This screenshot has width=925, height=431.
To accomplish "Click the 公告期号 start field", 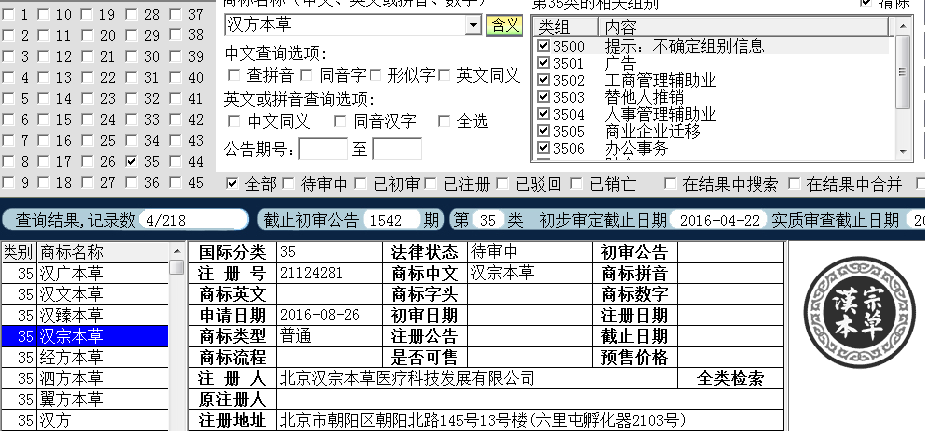I will (x=323, y=149).
